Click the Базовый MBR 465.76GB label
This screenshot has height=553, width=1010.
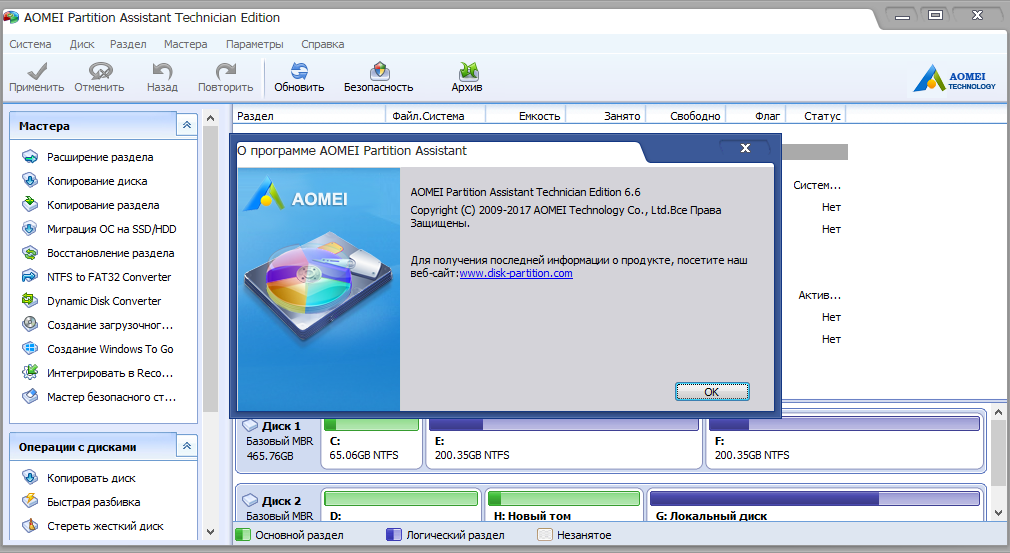click(279, 449)
